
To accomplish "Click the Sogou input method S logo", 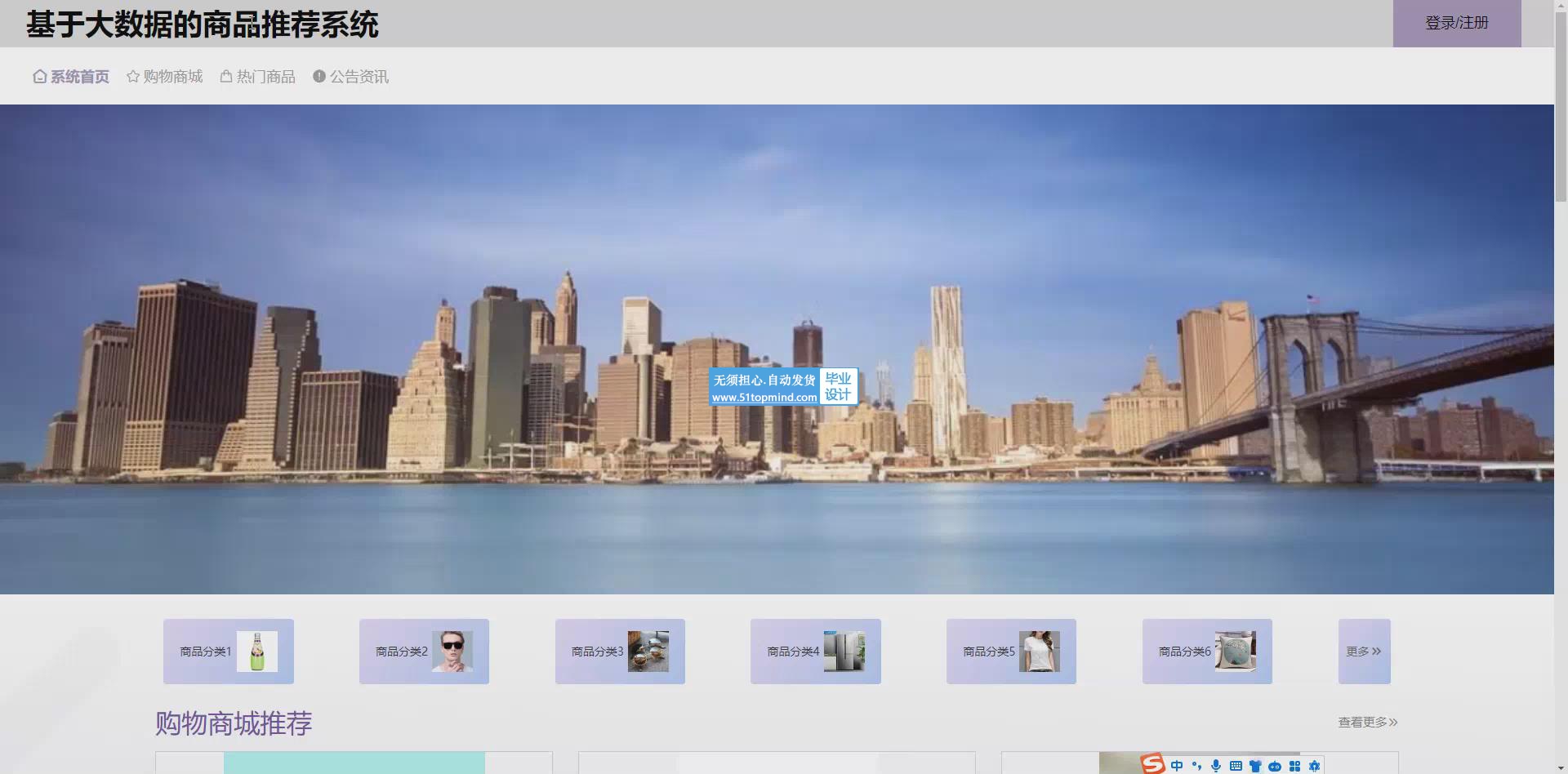I will [1152, 765].
